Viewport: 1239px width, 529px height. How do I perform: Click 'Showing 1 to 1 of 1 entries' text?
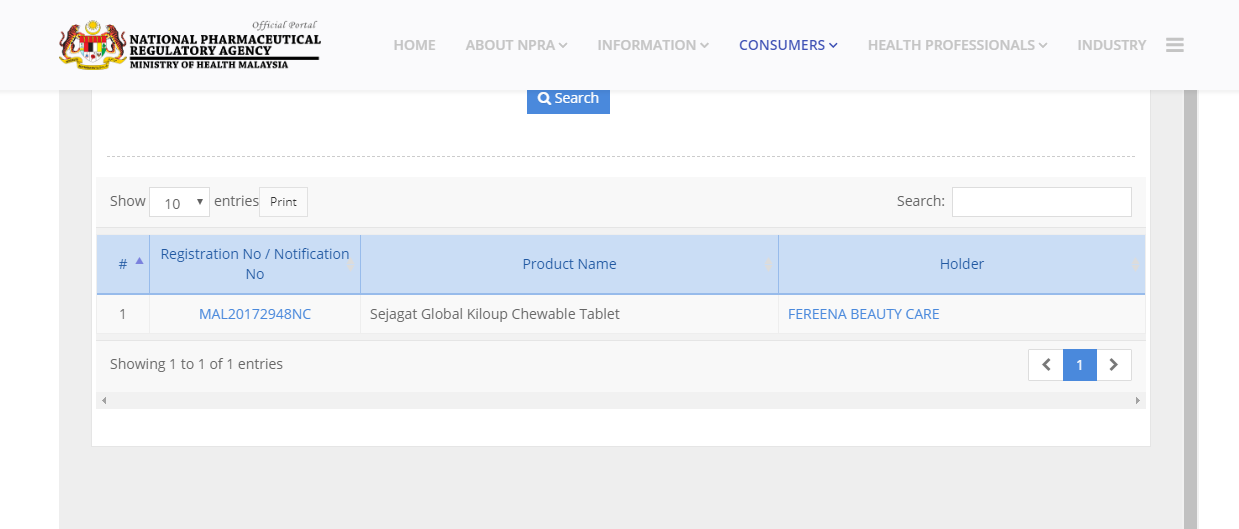coord(196,364)
